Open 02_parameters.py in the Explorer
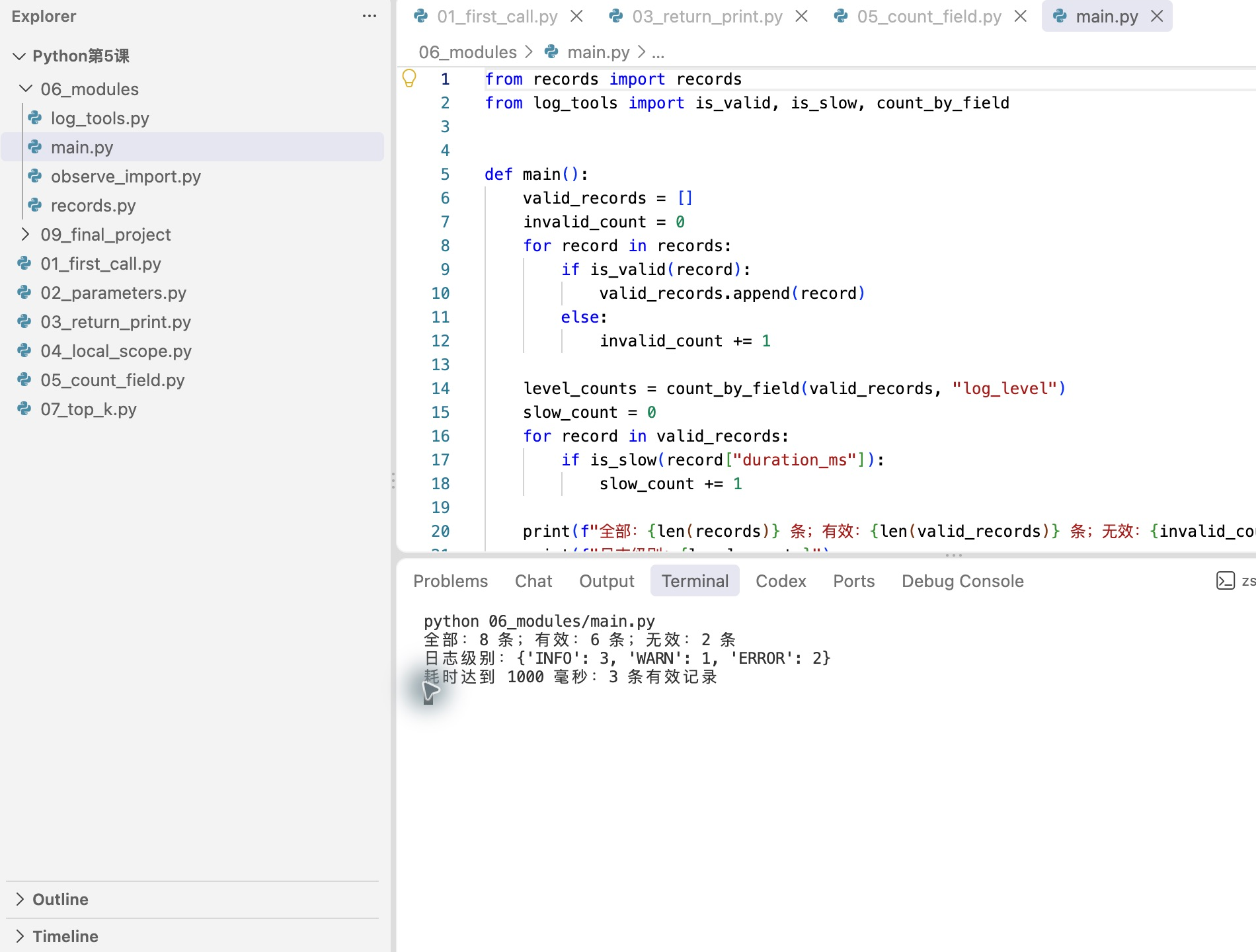1256x952 pixels. (x=192, y=292)
